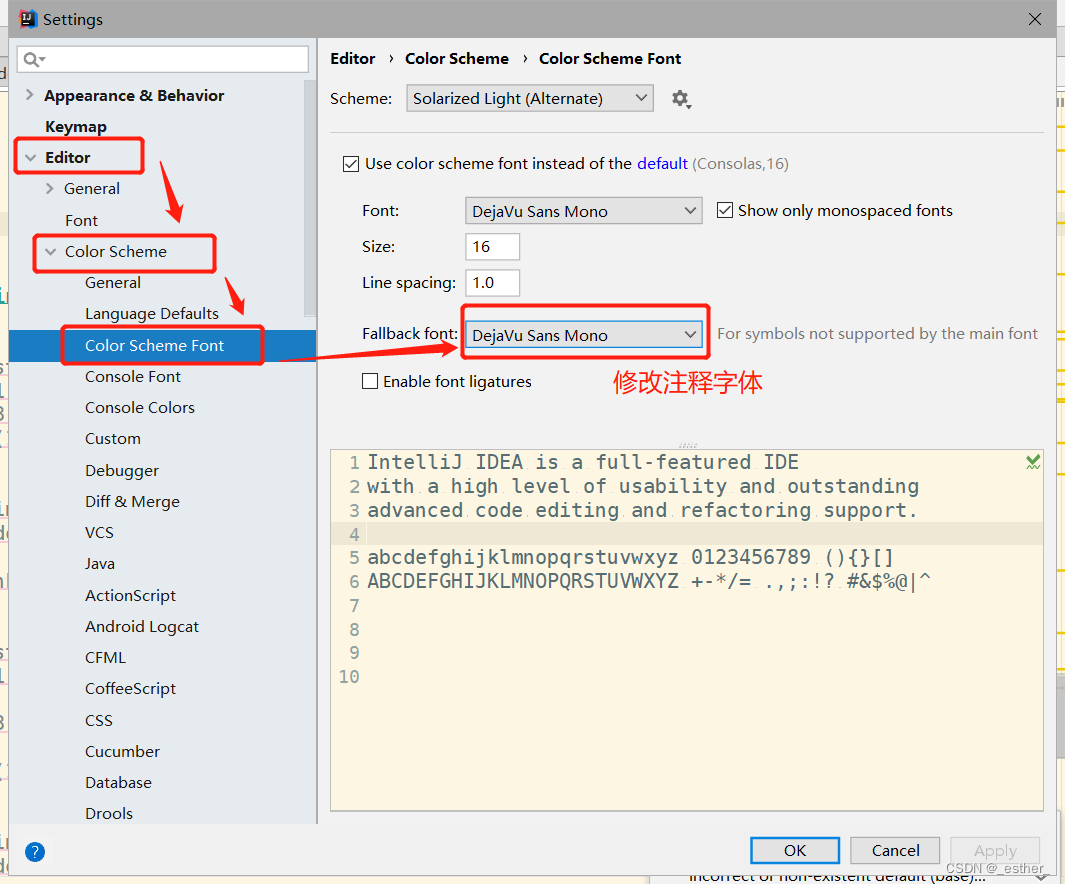The width and height of the screenshot is (1065, 884).
Task: Select General under Color Scheme
Action: click(113, 282)
